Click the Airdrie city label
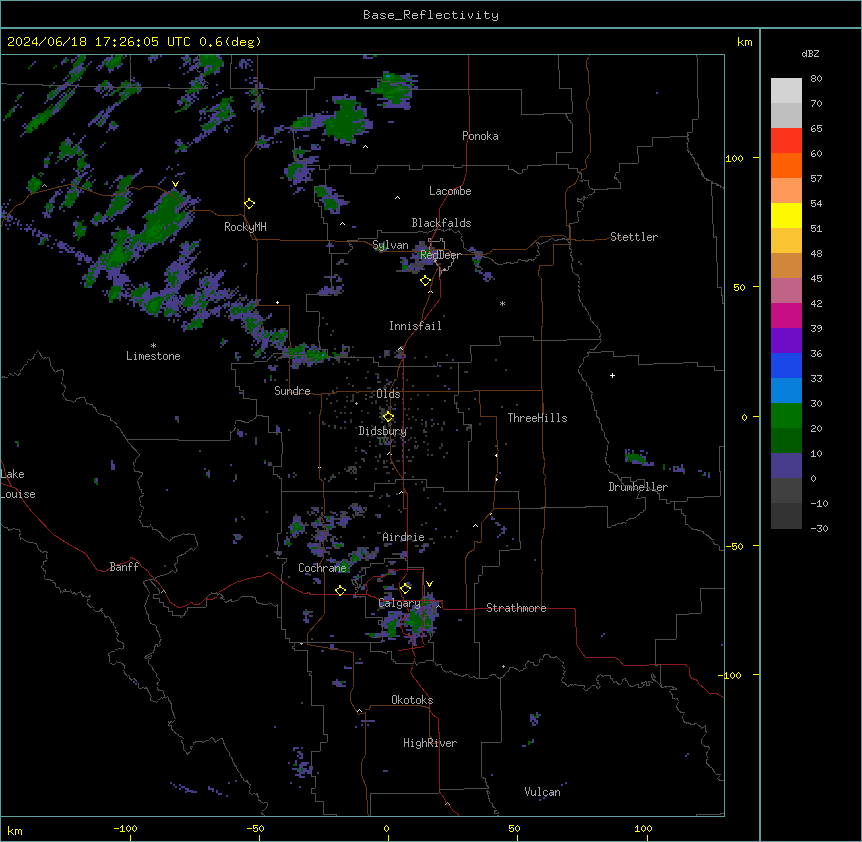This screenshot has width=862, height=842. 403,537
